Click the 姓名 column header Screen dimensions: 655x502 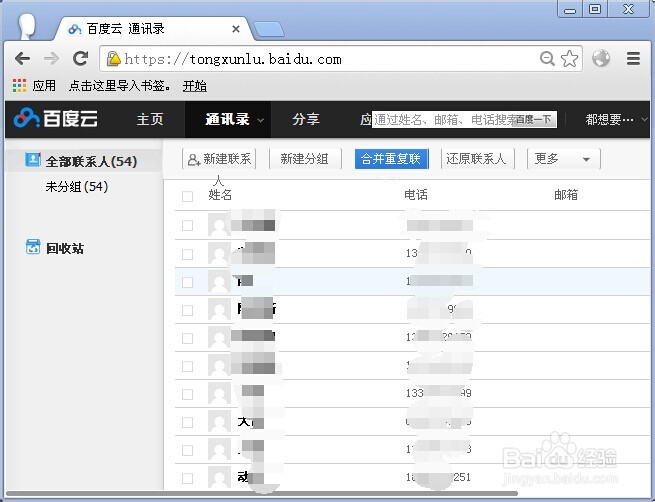[x=220, y=195]
